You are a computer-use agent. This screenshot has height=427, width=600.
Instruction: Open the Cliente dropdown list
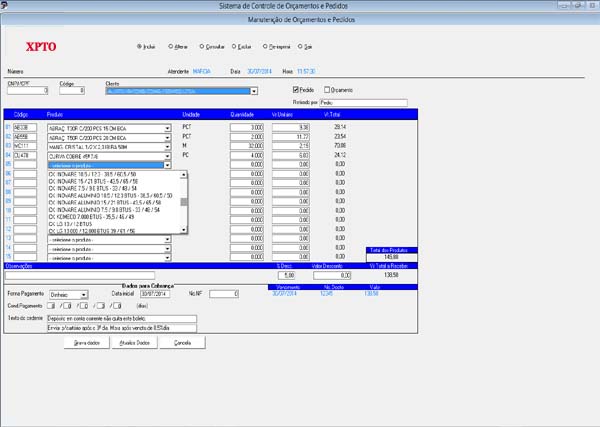[254, 90]
